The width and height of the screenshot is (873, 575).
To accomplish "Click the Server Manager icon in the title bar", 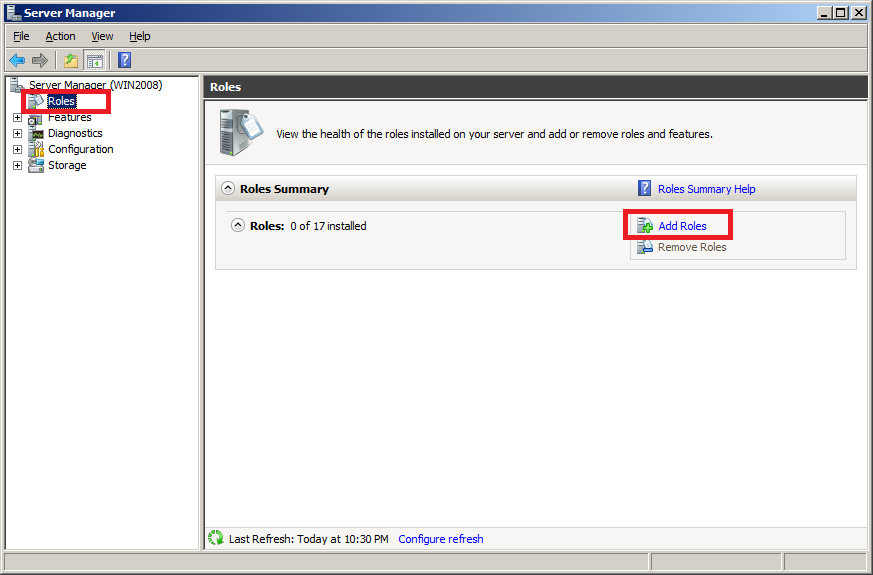I will click(x=14, y=12).
